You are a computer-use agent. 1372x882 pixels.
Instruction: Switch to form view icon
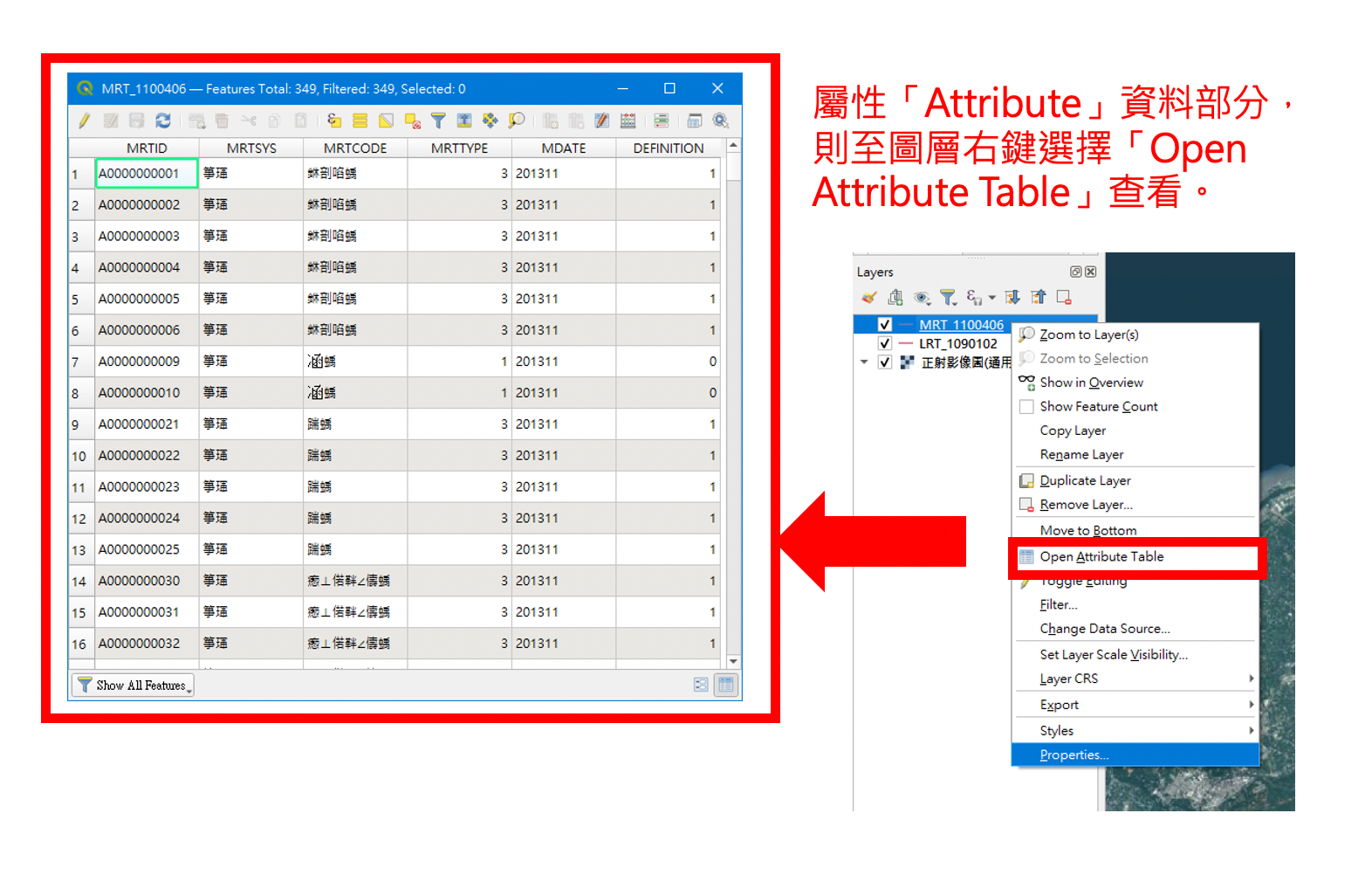(701, 686)
